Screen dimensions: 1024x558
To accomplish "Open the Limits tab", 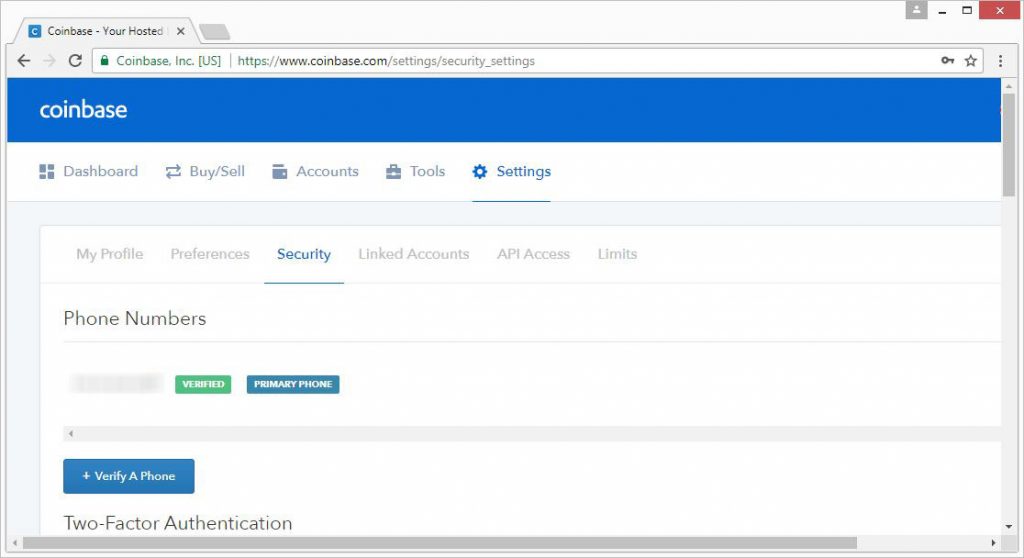I will pyautogui.click(x=617, y=254).
